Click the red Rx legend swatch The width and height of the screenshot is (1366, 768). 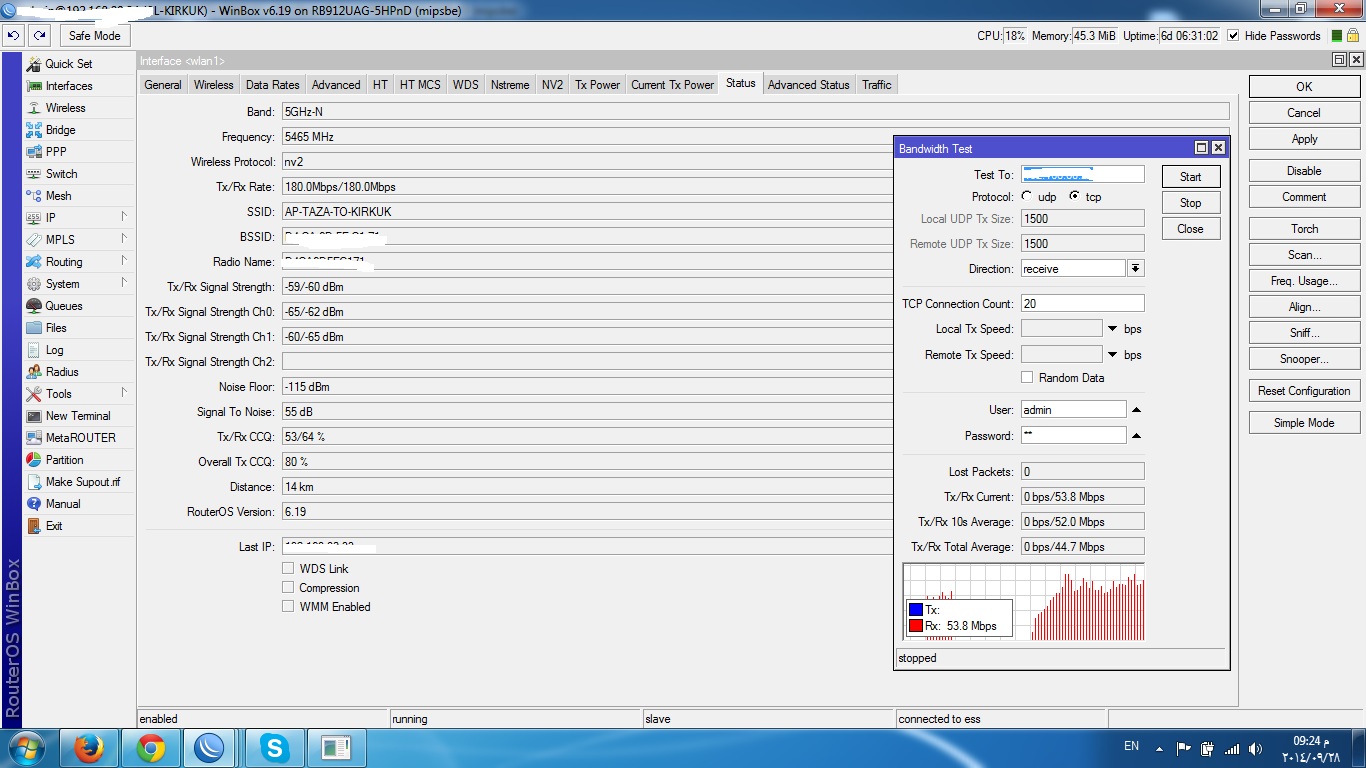click(915, 626)
